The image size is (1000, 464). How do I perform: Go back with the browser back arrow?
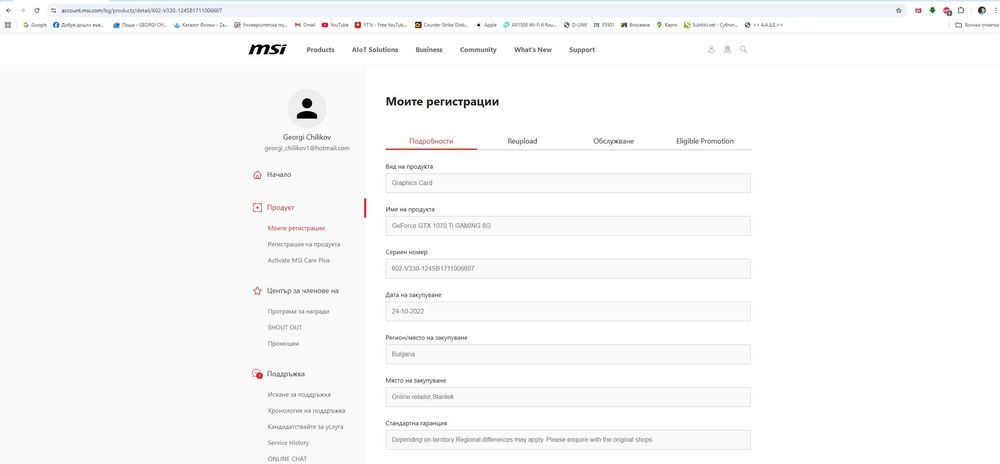point(8,10)
